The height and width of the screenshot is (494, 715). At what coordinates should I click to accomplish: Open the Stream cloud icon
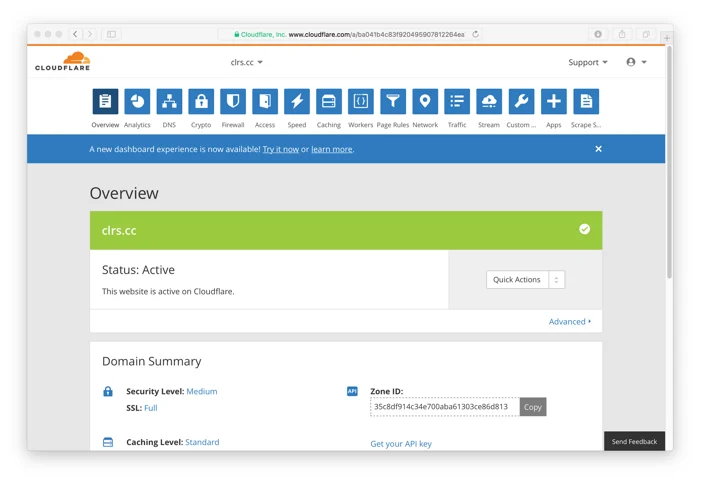pos(489,101)
